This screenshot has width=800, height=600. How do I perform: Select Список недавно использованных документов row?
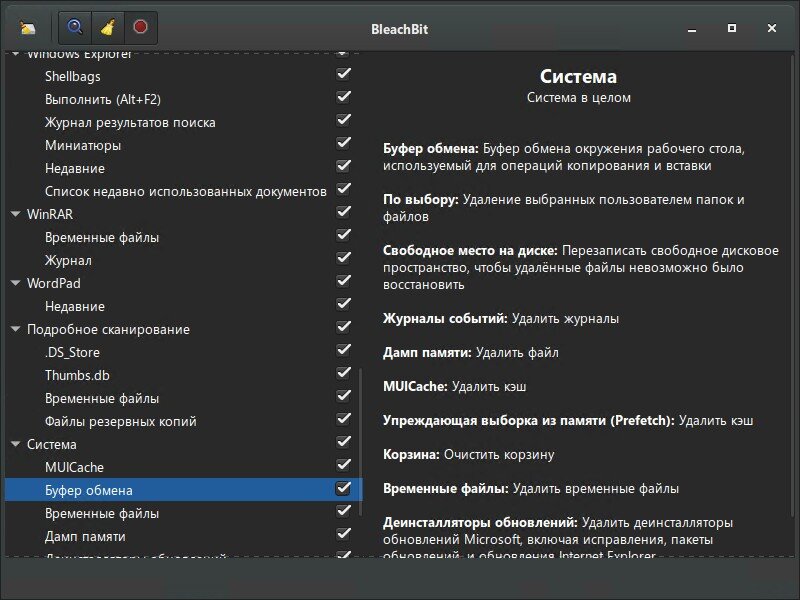183,191
